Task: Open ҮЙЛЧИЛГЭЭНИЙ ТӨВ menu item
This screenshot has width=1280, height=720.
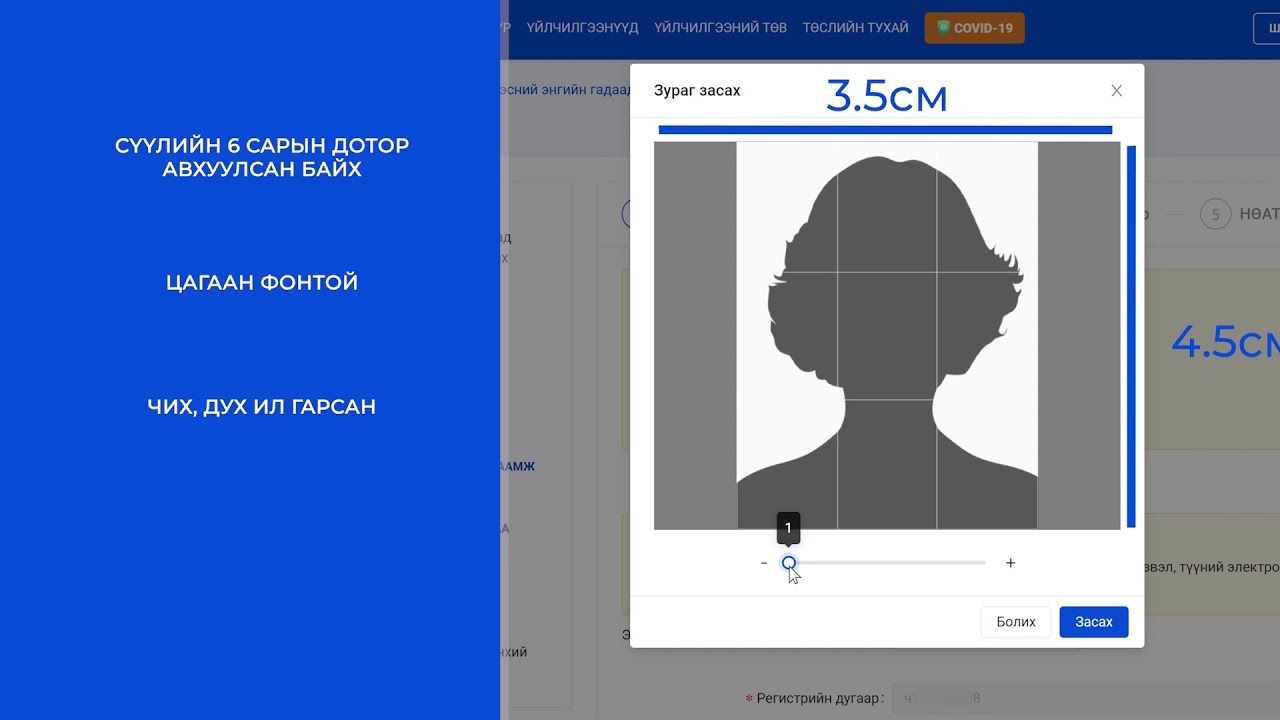Action: 720,28
